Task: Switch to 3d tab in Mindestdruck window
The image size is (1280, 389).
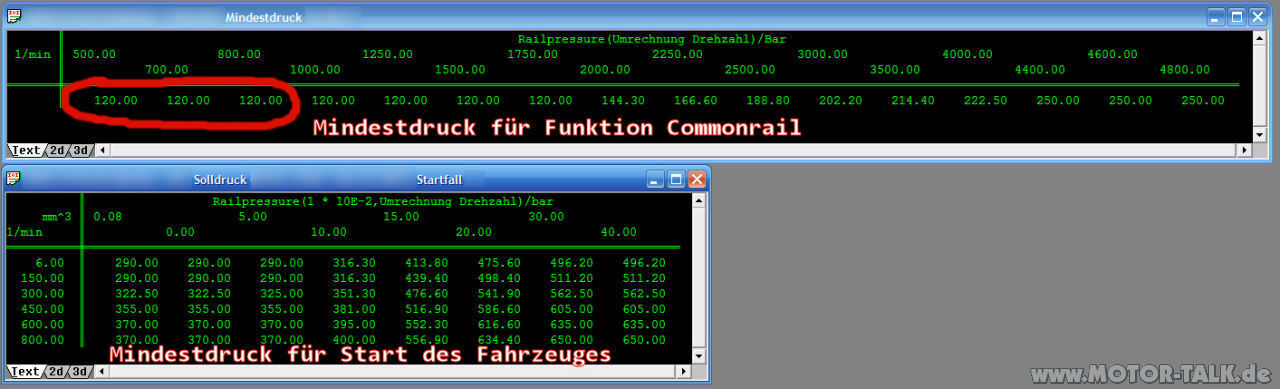Action: [x=80, y=150]
